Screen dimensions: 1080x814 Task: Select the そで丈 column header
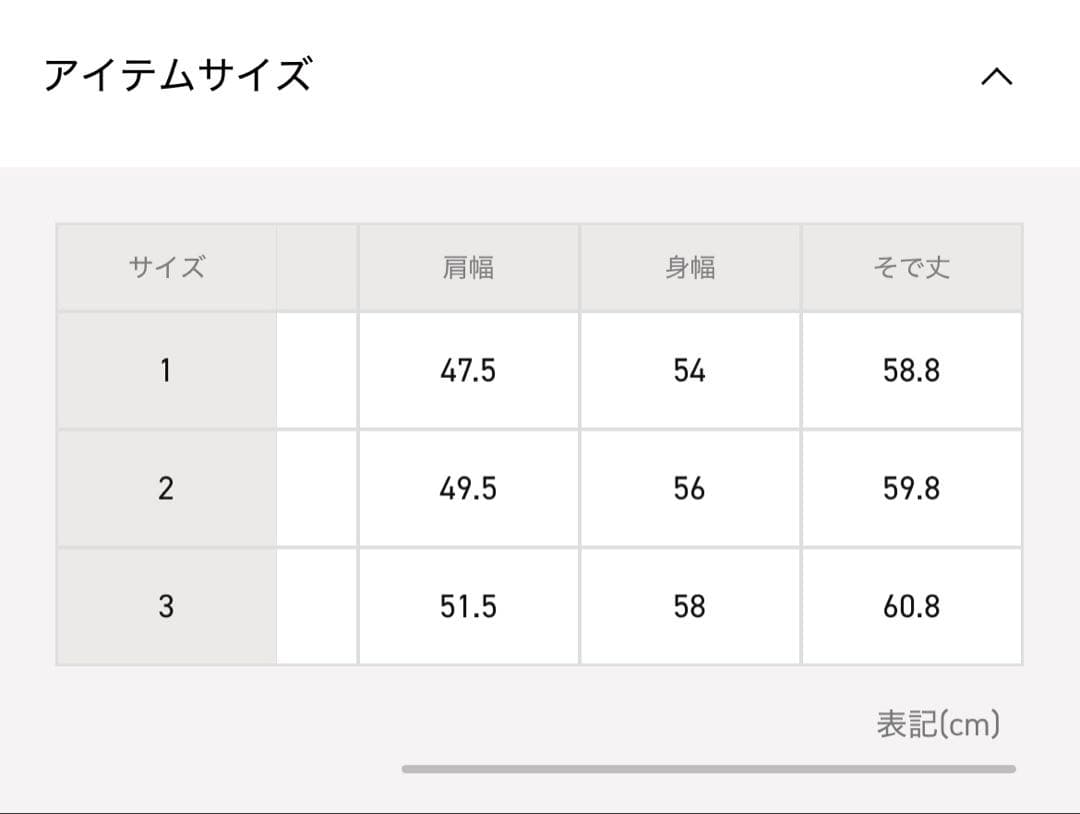click(911, 268)
